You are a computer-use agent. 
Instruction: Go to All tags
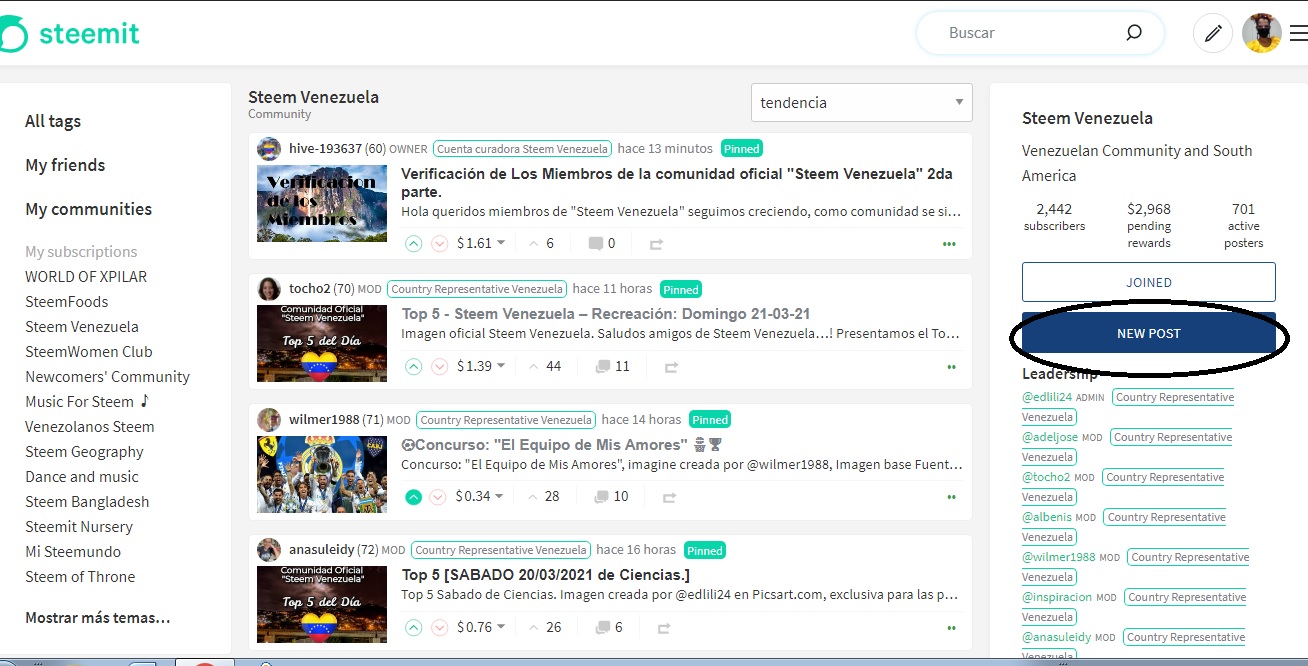pyautogui.click(x=53, y=121)
